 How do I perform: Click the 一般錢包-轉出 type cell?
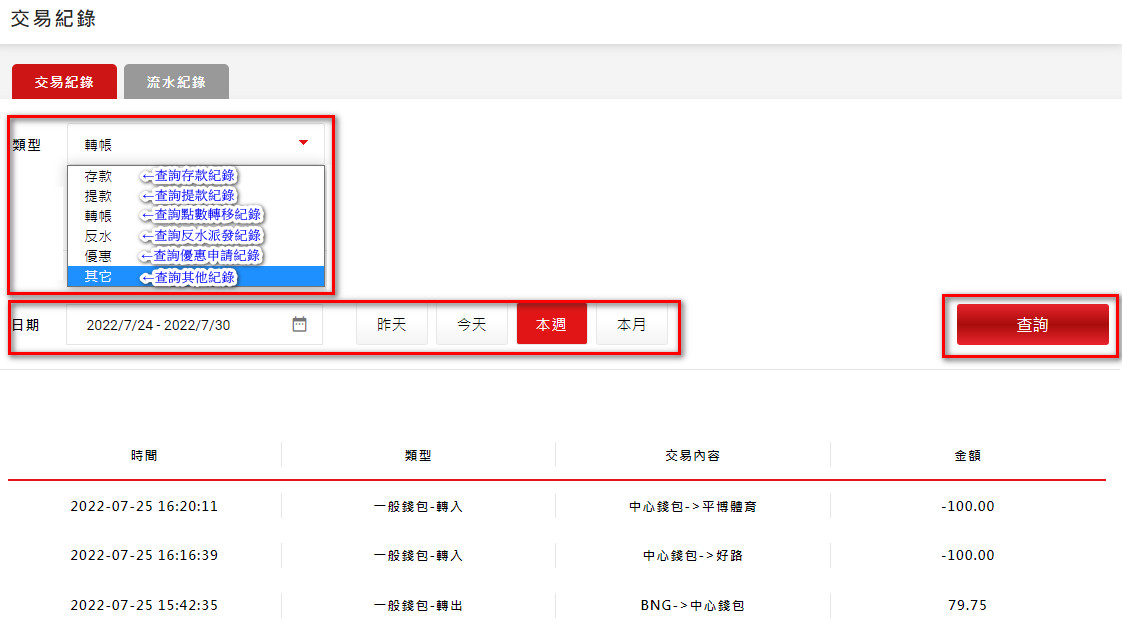[418, 605]
